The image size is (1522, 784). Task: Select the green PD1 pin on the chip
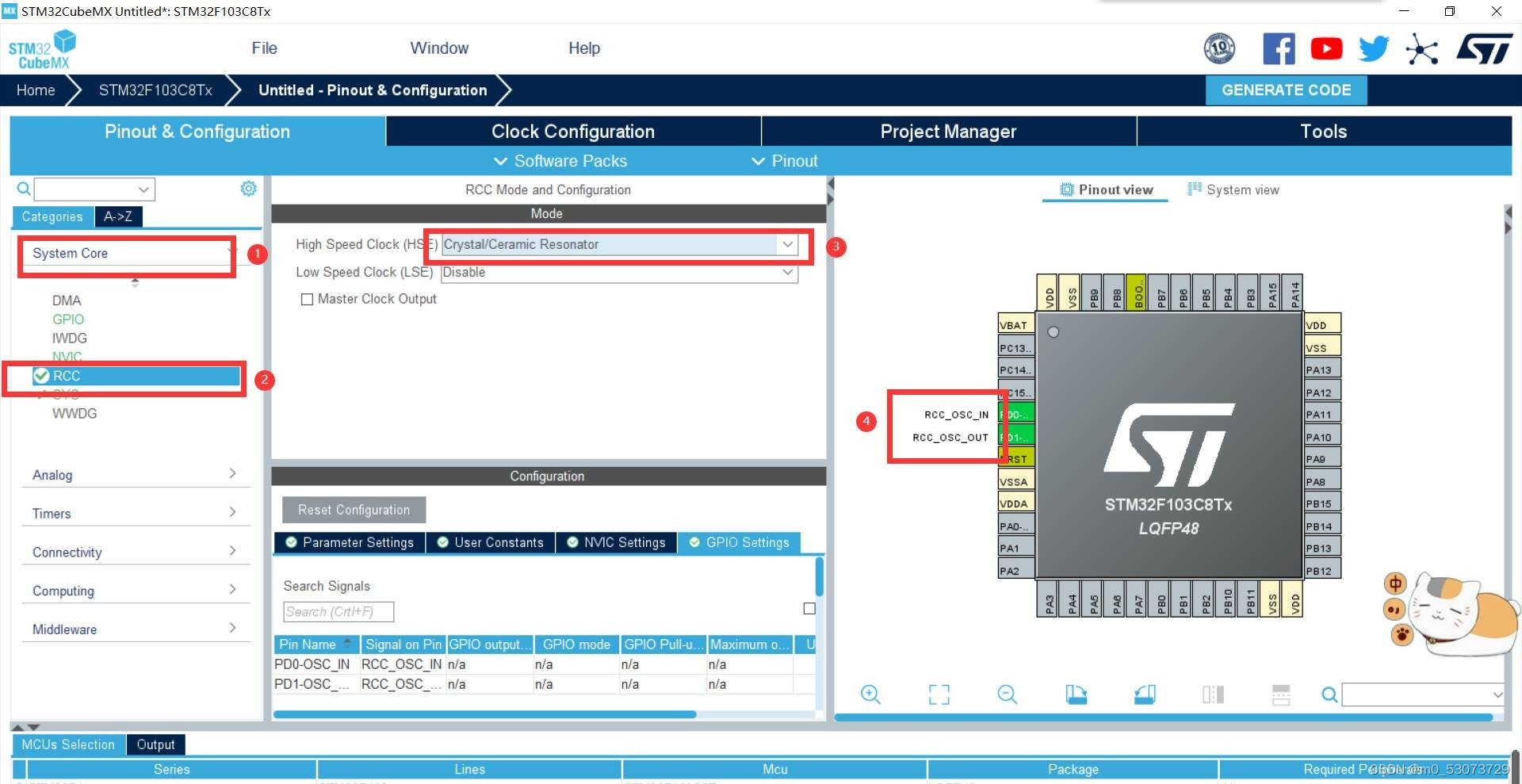[x=1017, y=437]
